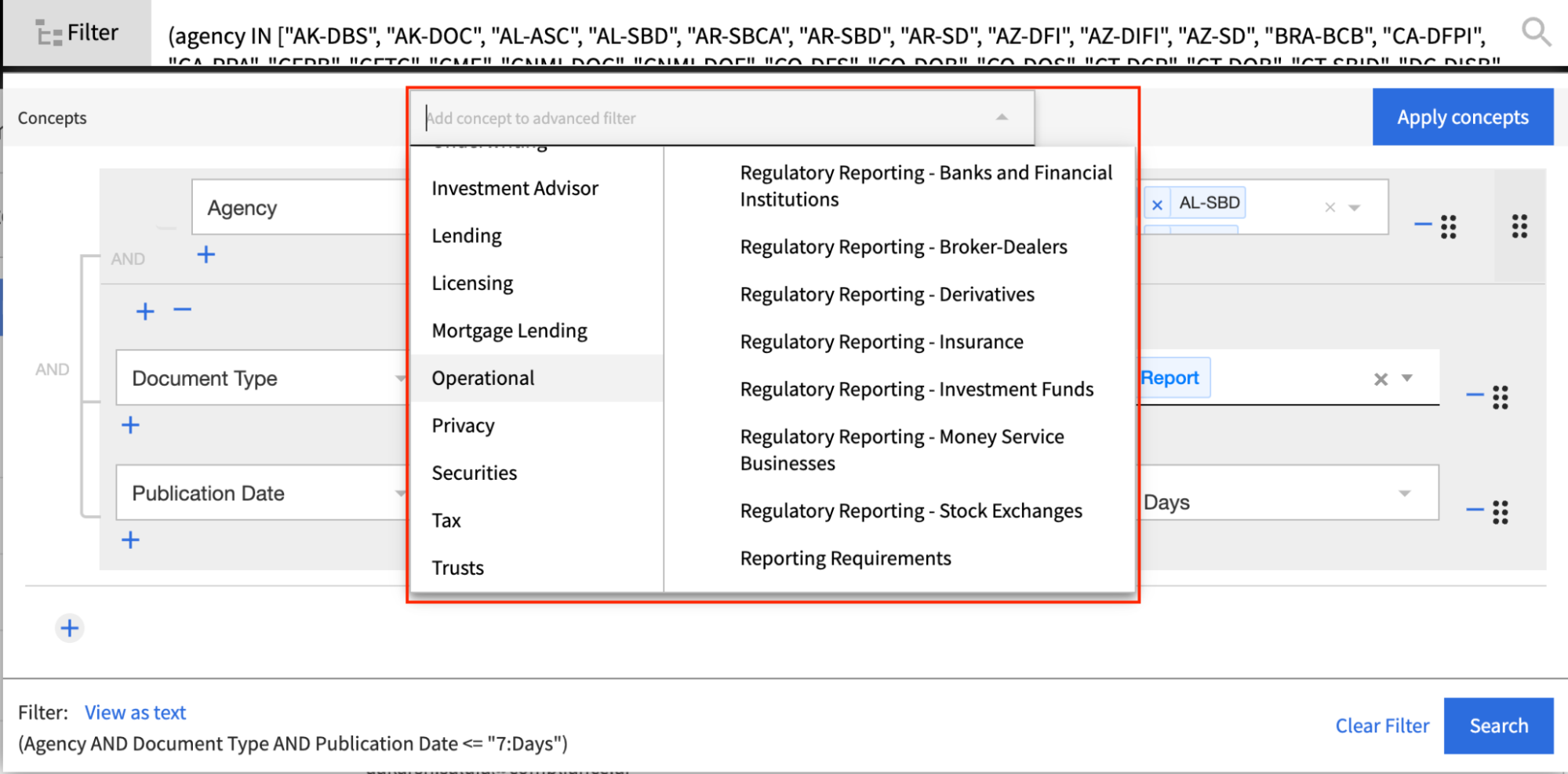Collapse the concept dropdown arrow

[1002, 118]
